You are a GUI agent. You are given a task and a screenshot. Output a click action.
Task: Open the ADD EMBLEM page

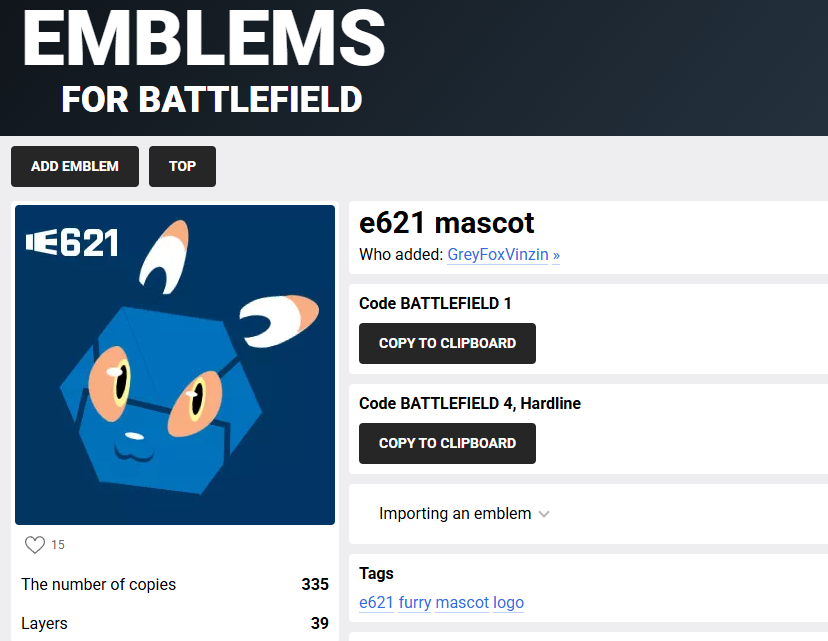click(x=75, y=166)
